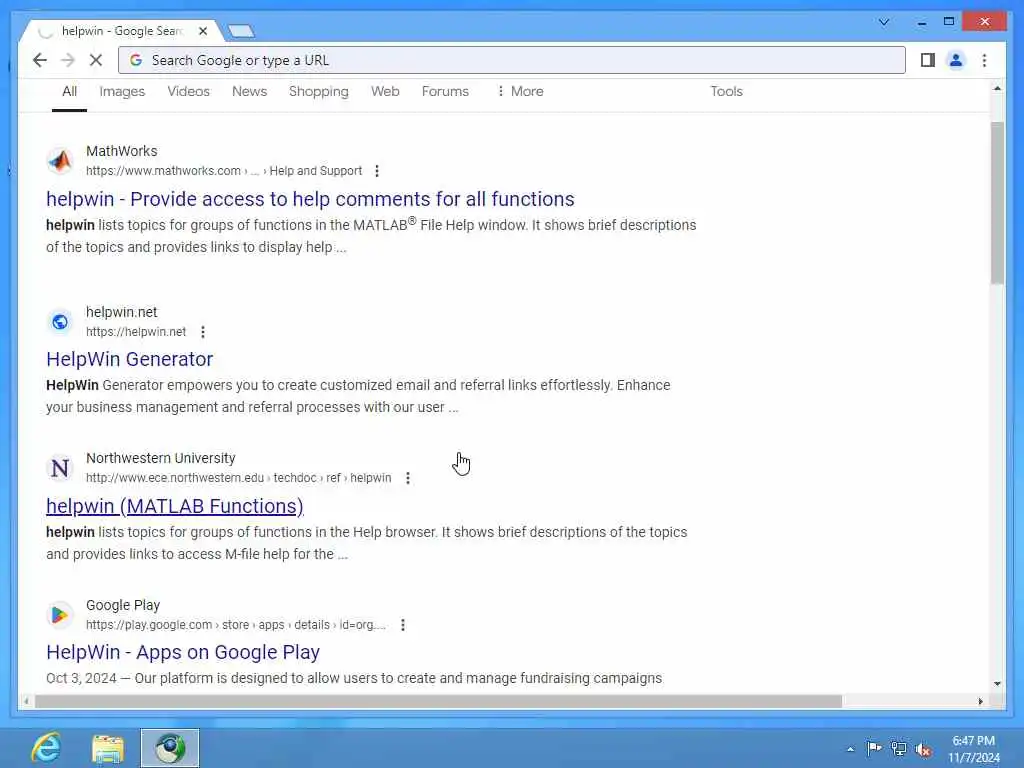Viewport: 1024px width, 768px height.
Task: Open options menu for Northwestern University result
Action: 408,478
